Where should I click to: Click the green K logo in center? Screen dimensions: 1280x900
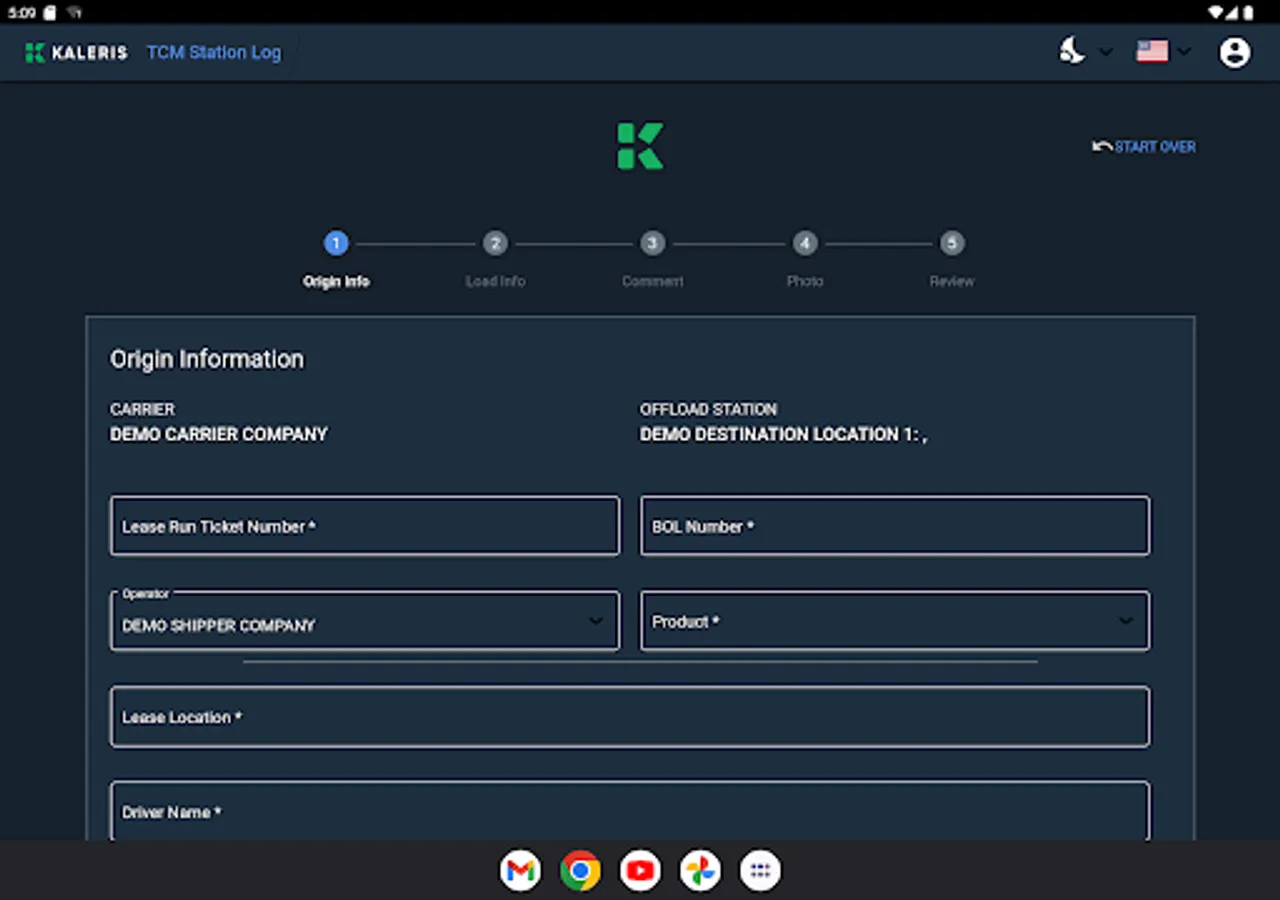(640, 146)
